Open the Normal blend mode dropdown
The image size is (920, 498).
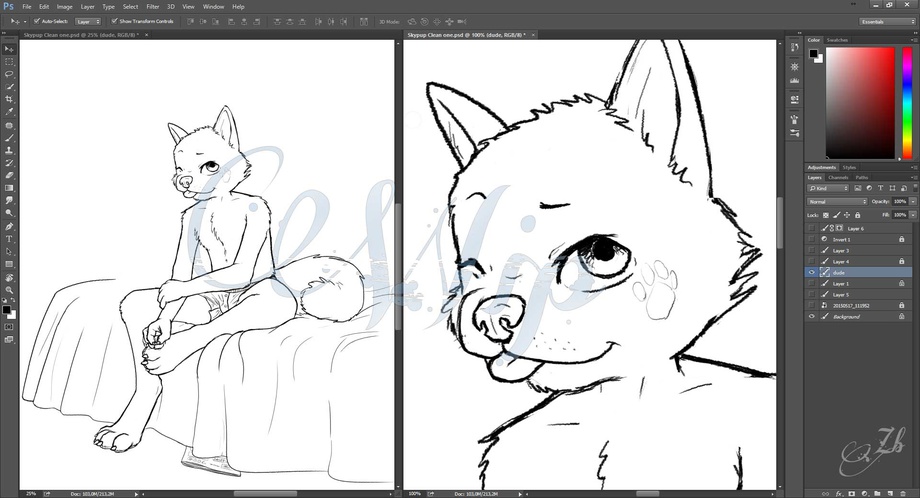click(x=836, y=201)
